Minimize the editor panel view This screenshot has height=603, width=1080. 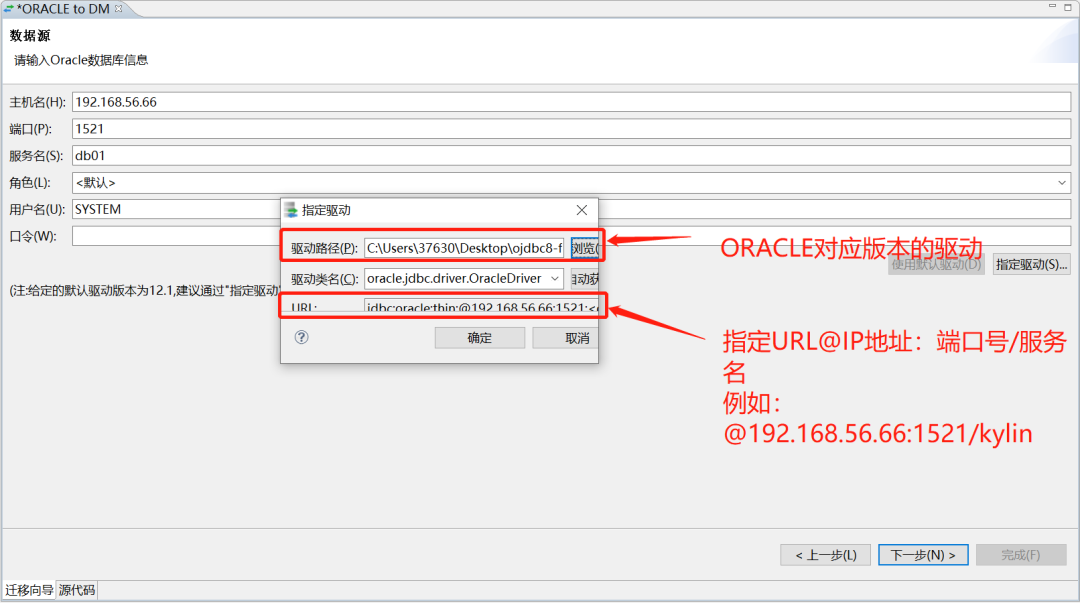point(1052,6)
